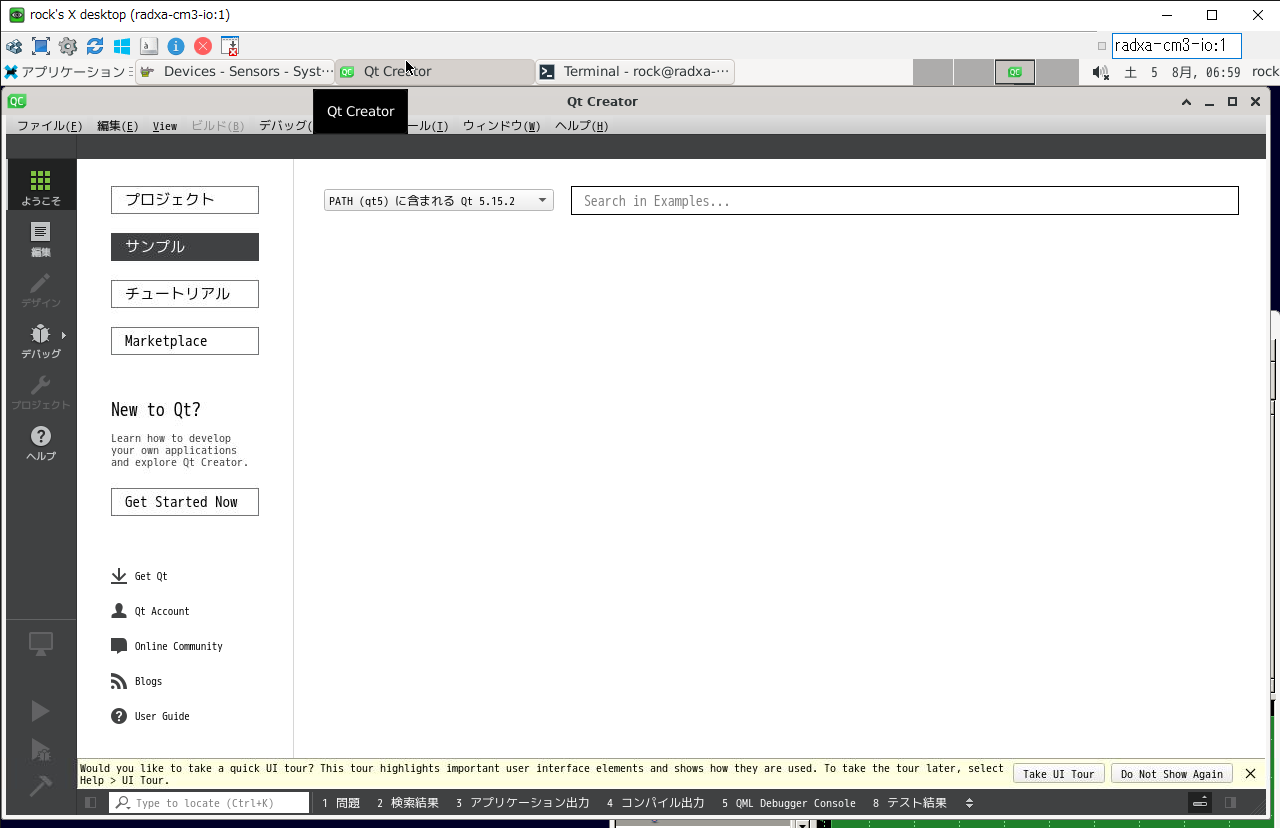1280x828 pixels.
Task: Click the VNC connection info icon
Action: click(176, 46)
